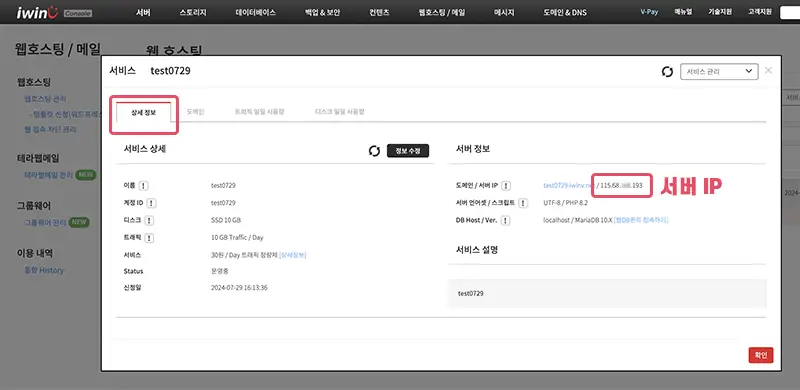Open the 백업 & 보안 menu

click(322, 13)
